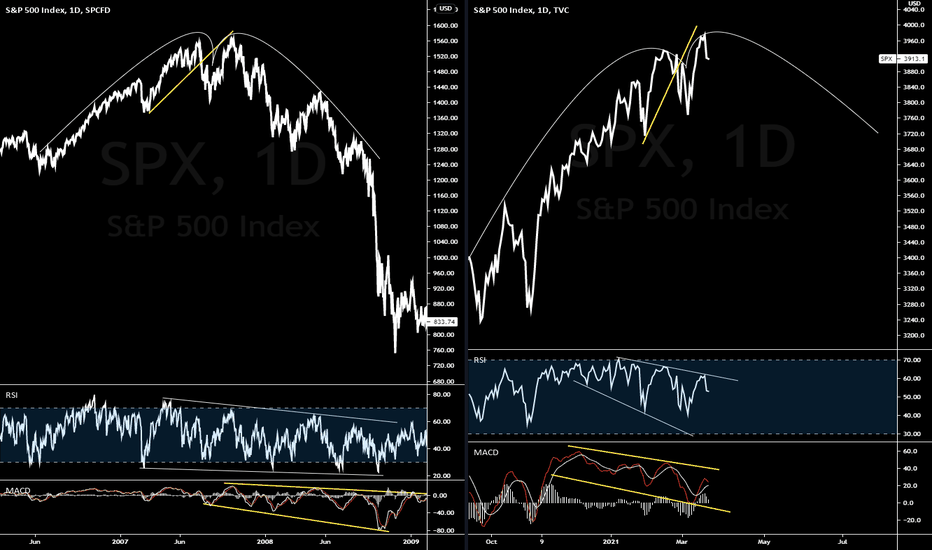The image size is (932, 550).
Task: Click the 80.00 level on left RSI axis
Action: click(442, 395)
